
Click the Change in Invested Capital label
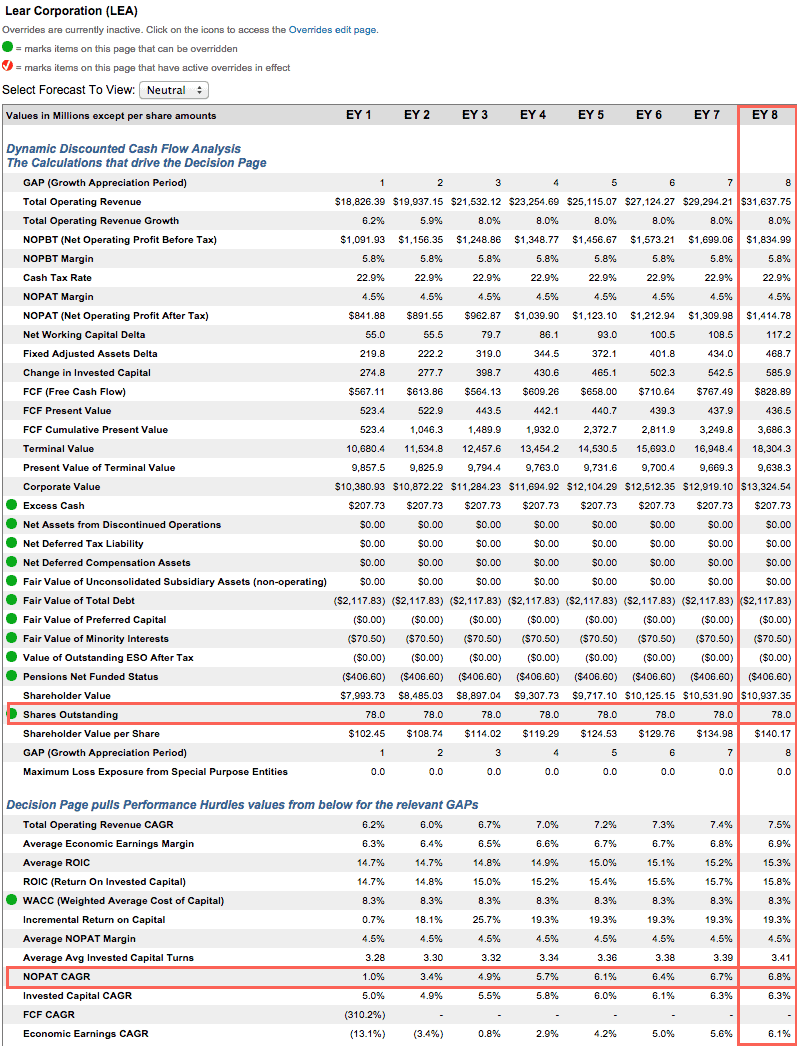87,372
